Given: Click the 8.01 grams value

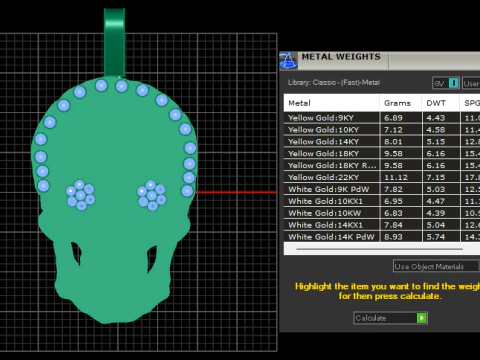Looking at the screenshot, I should pos(393,142).
